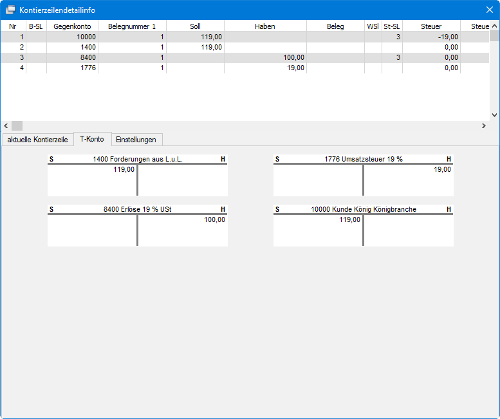Viewport: 500px width, 419px height.
Task: Select the T-Konto tab
Action: pyautogui.click(x=92, y=139)
